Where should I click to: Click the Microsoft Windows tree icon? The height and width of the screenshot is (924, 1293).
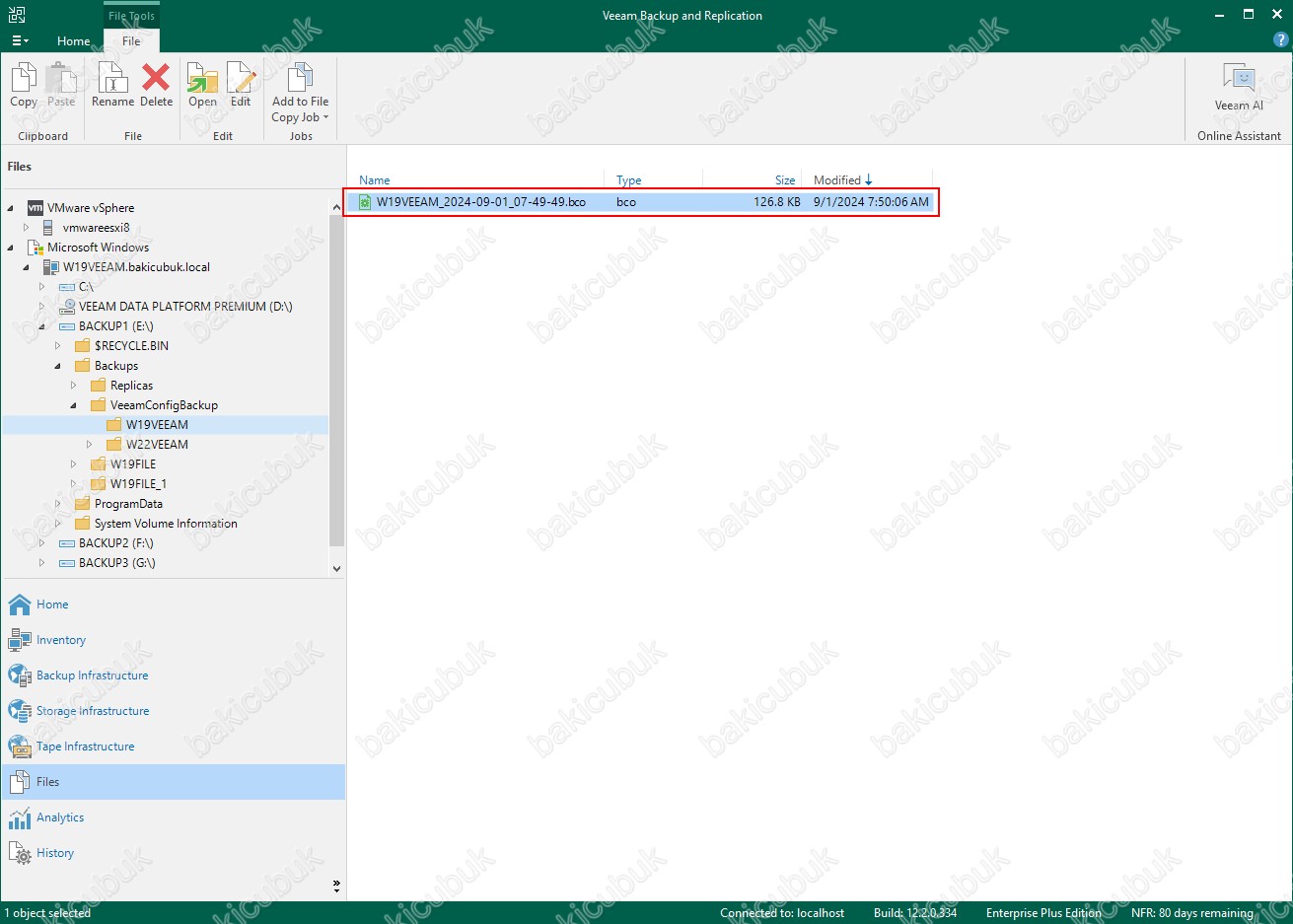tap(36, 248)
